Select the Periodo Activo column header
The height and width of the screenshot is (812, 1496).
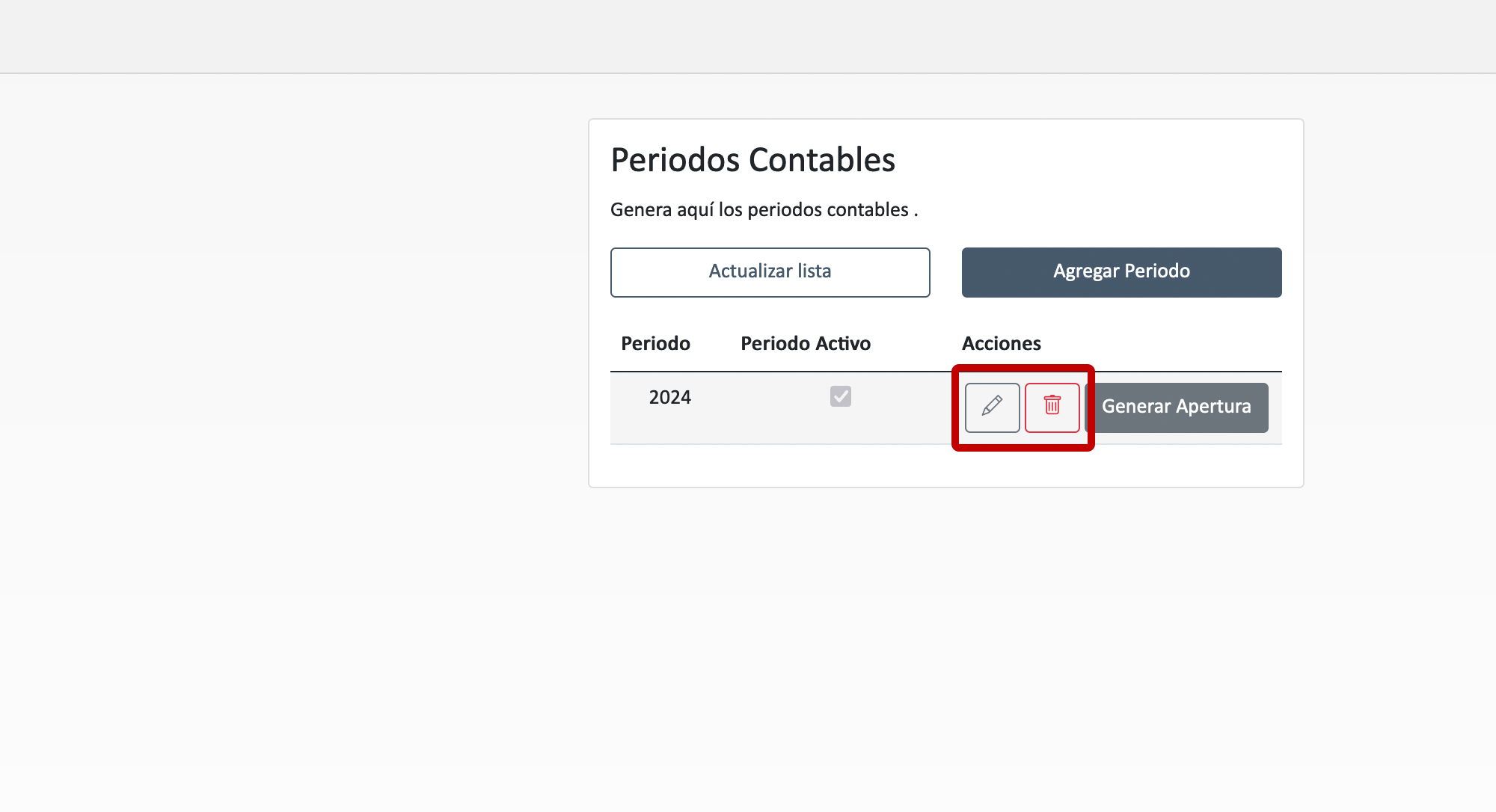[x=805, y=343]
